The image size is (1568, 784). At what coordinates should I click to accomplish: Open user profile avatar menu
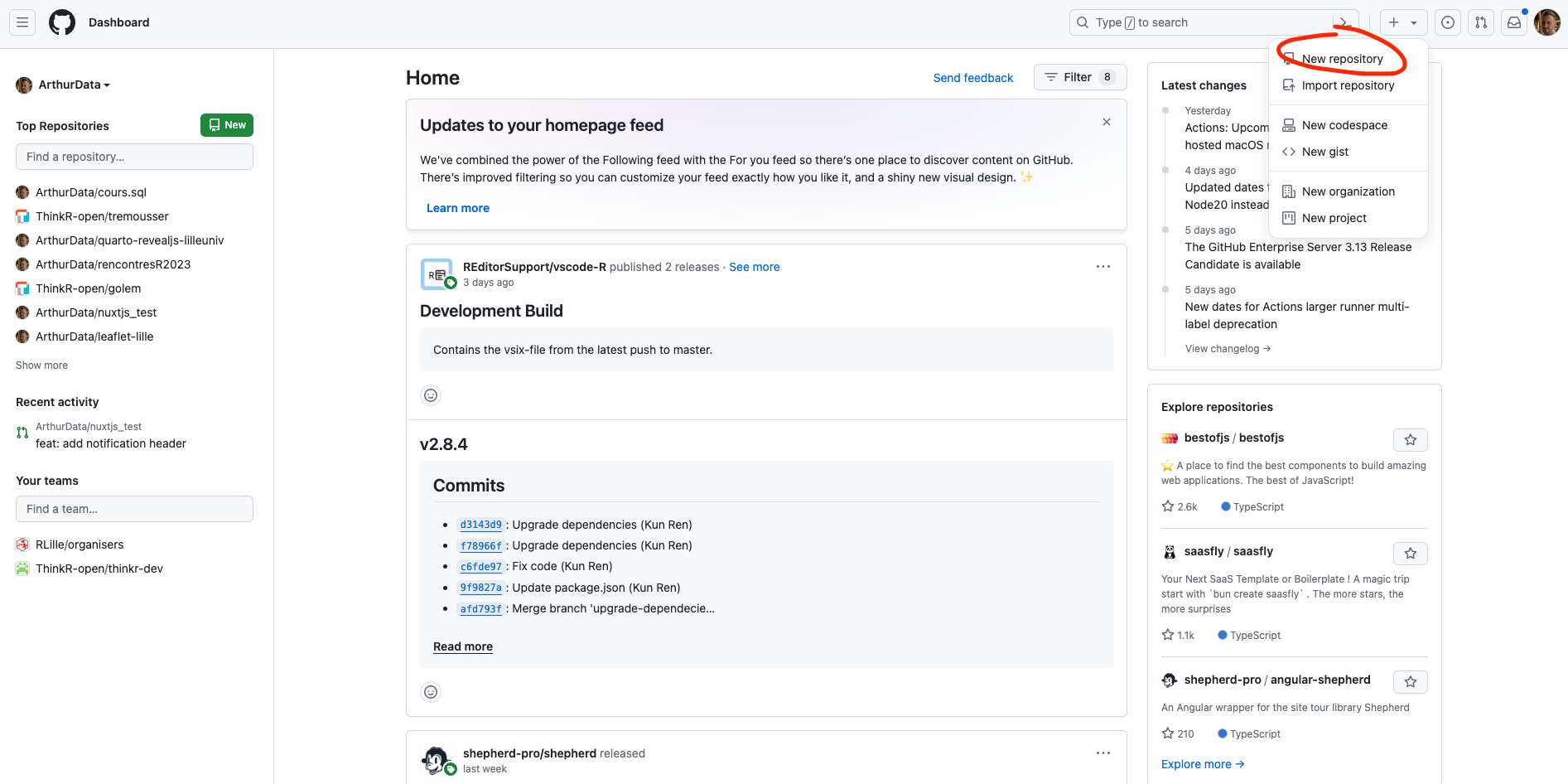(1547, 22)
